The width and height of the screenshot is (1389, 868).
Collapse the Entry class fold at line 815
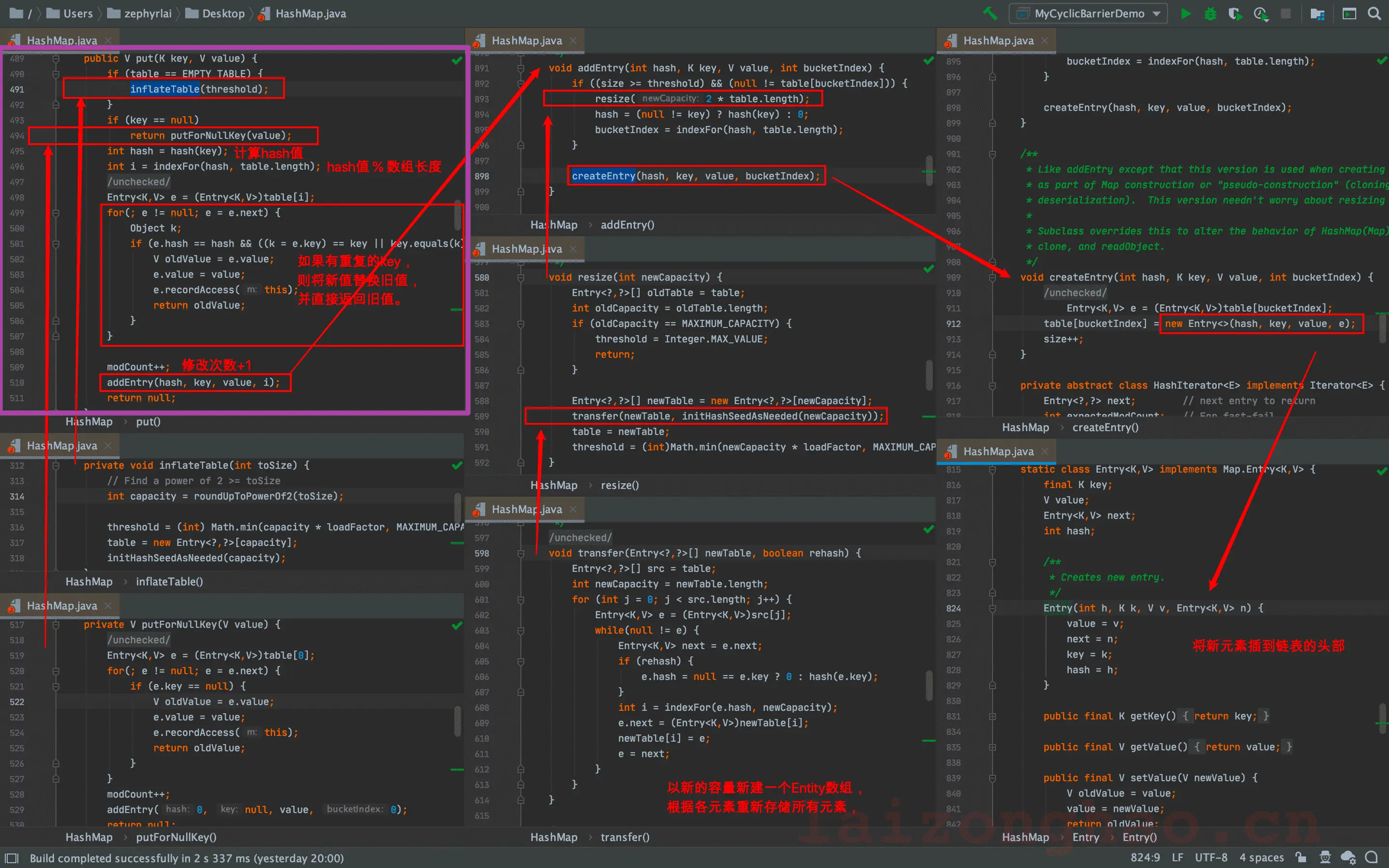(993, 470)
